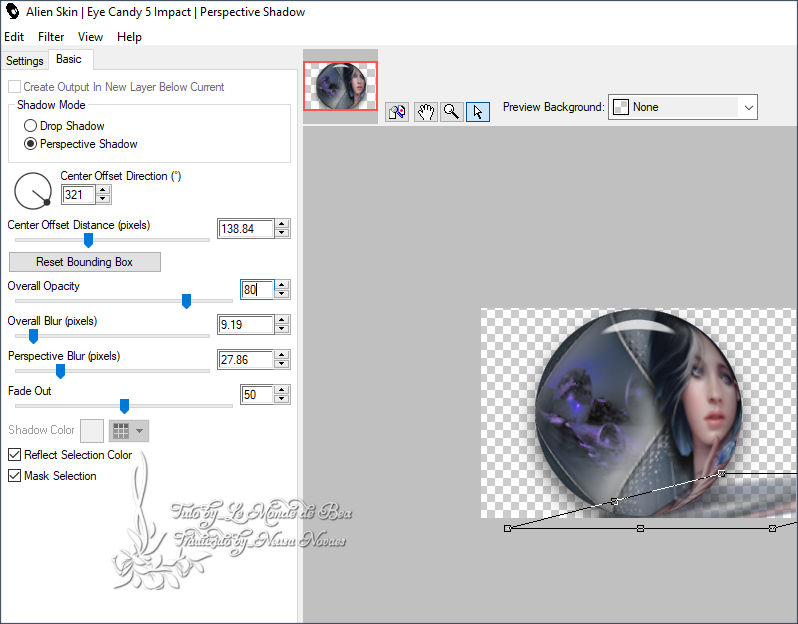Click the bounding box top-right handle on sphere
The width and height of the screenshot is (798, 624).
721,473
